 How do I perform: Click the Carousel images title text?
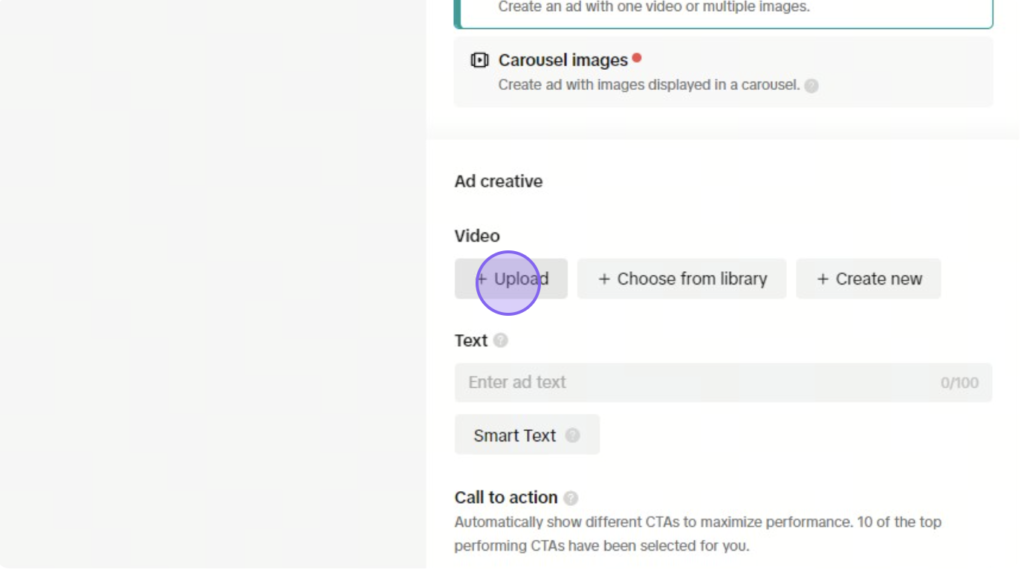coord(563,60)
